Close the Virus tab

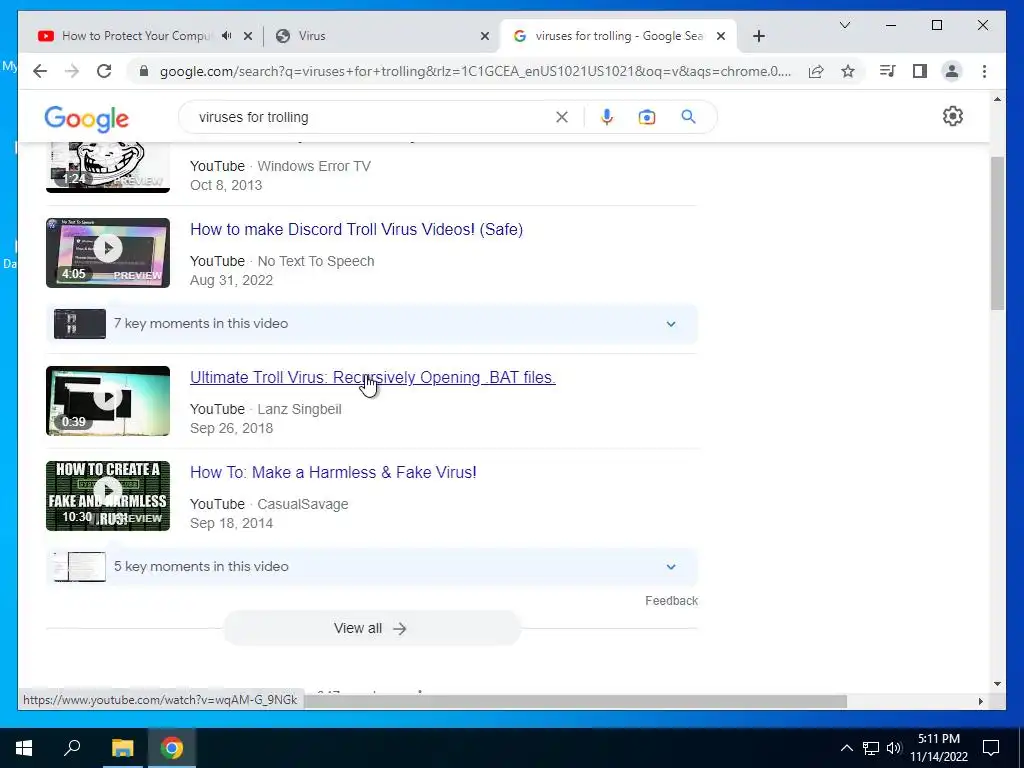click(x=485, y=36)
